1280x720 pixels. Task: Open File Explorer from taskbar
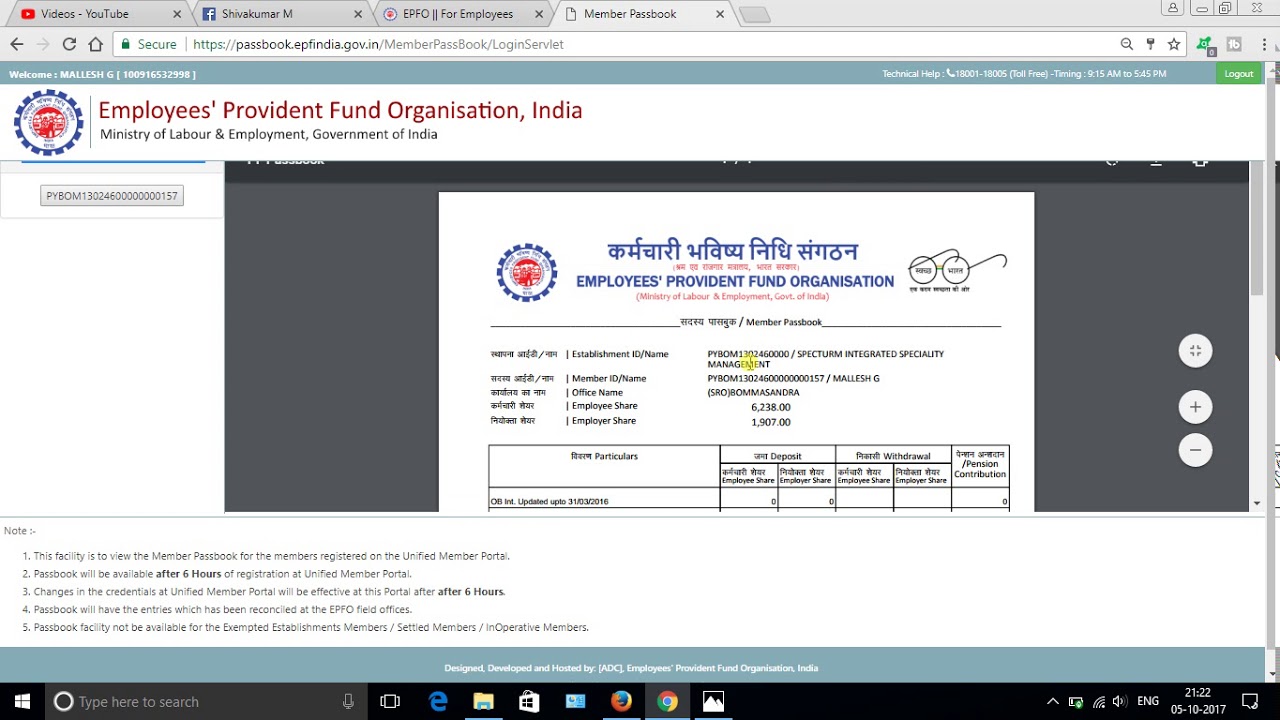click(483, 701)
